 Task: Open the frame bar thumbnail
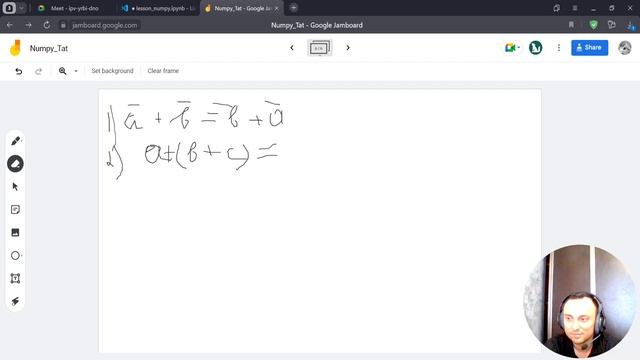point(320,48)
